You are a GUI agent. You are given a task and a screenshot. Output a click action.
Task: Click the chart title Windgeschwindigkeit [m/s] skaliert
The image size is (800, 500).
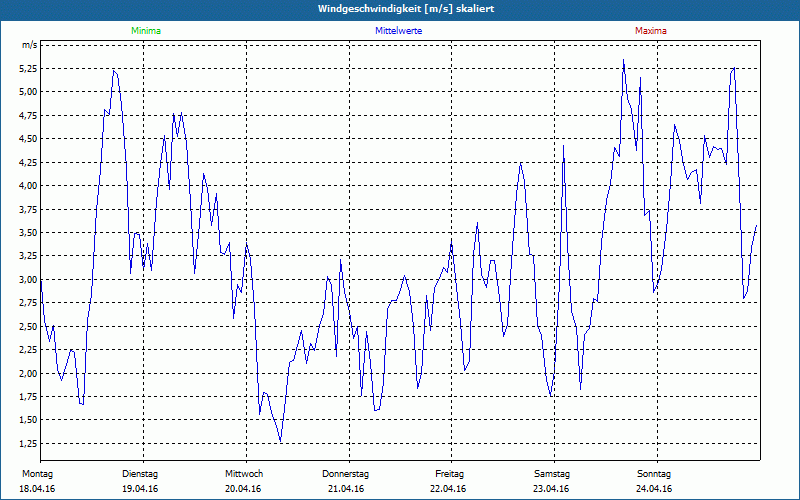click(406, 9)
